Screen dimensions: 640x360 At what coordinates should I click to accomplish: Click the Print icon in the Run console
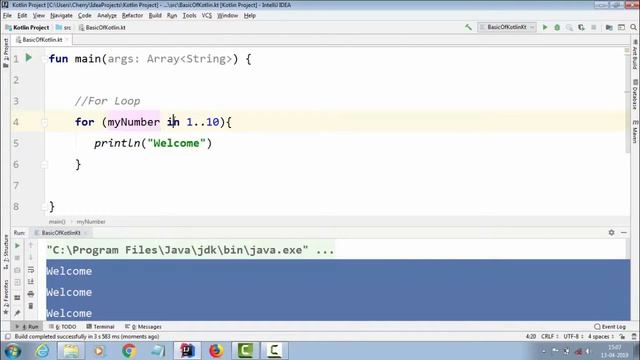tap(31, 294)
